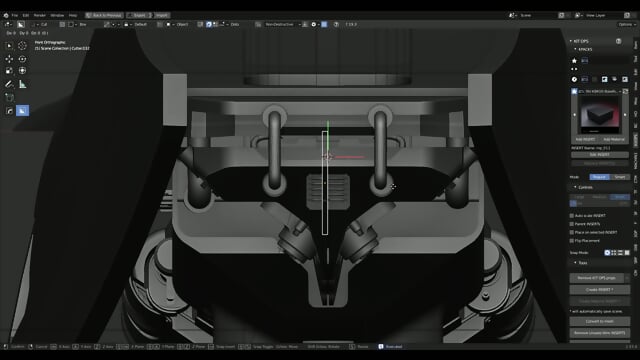Viewport: 640px width, 360px height.
Task: Click the black cube INSERT thumbnail preview
Action: click(x=600, y=115)
